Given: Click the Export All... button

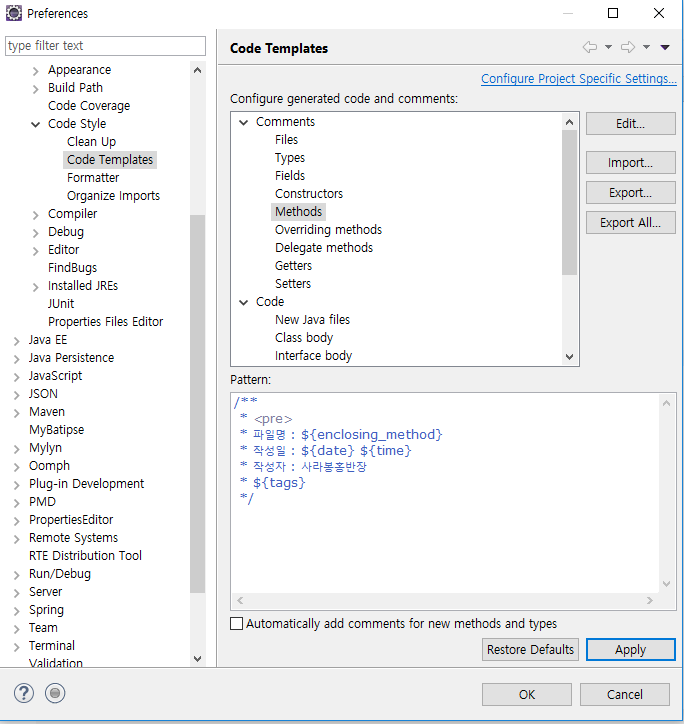Looking at the screenshot, I should click(630, 223).
